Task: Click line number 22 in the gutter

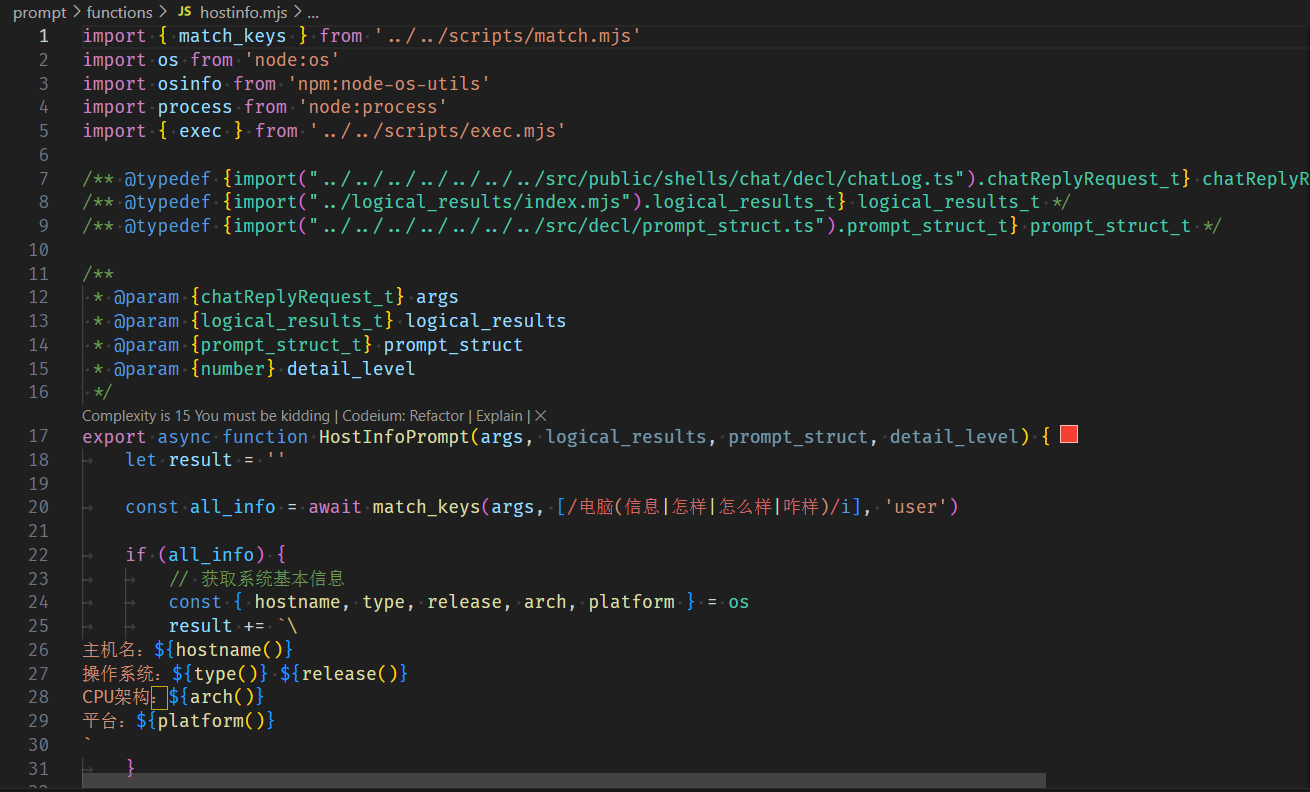Action: click(39, 555)
